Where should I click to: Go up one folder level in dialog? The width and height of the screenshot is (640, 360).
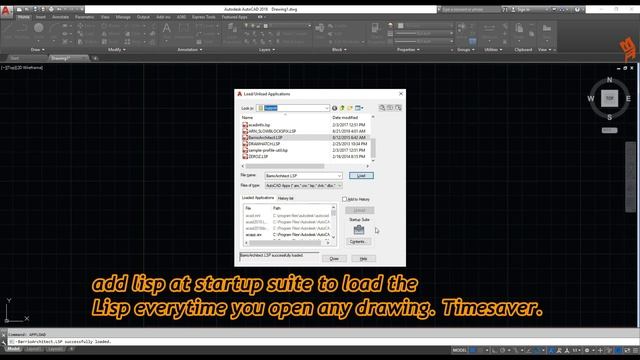pyautogui.click(x=342, y=108)
